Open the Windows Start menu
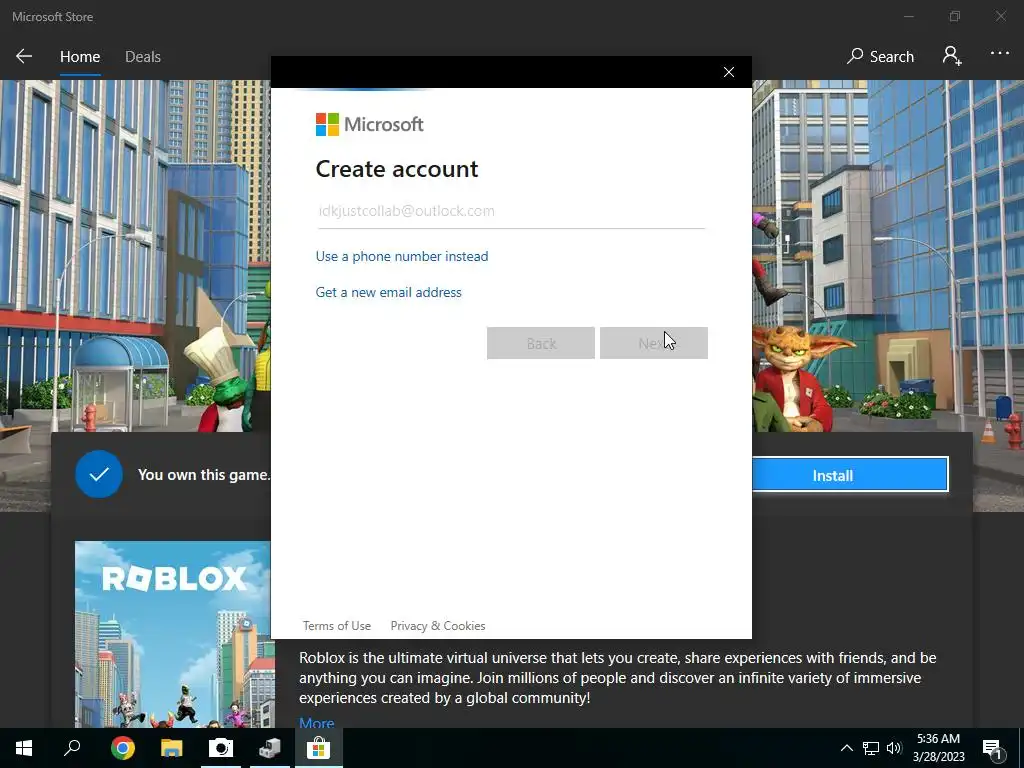 (24, 748)
